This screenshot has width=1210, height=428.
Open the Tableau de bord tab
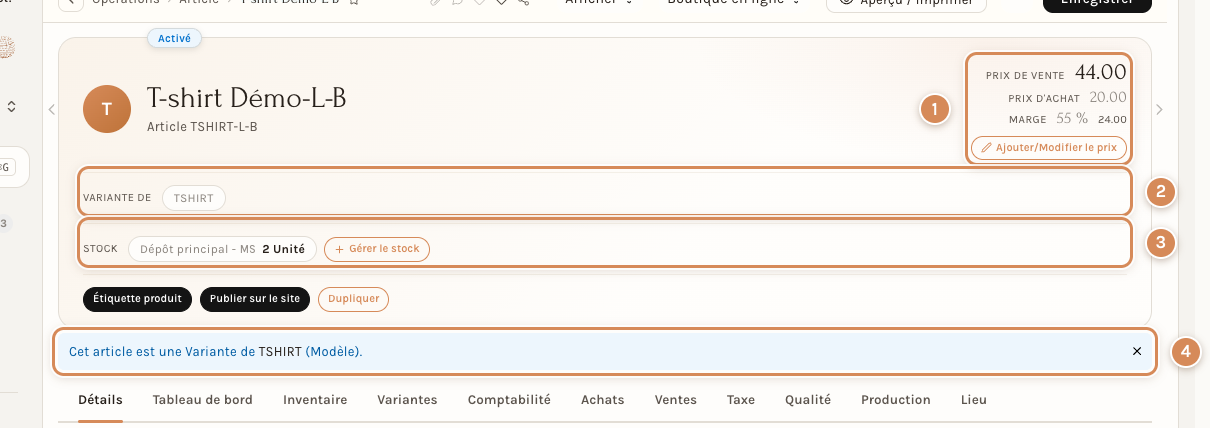click(x=202, y=400)
